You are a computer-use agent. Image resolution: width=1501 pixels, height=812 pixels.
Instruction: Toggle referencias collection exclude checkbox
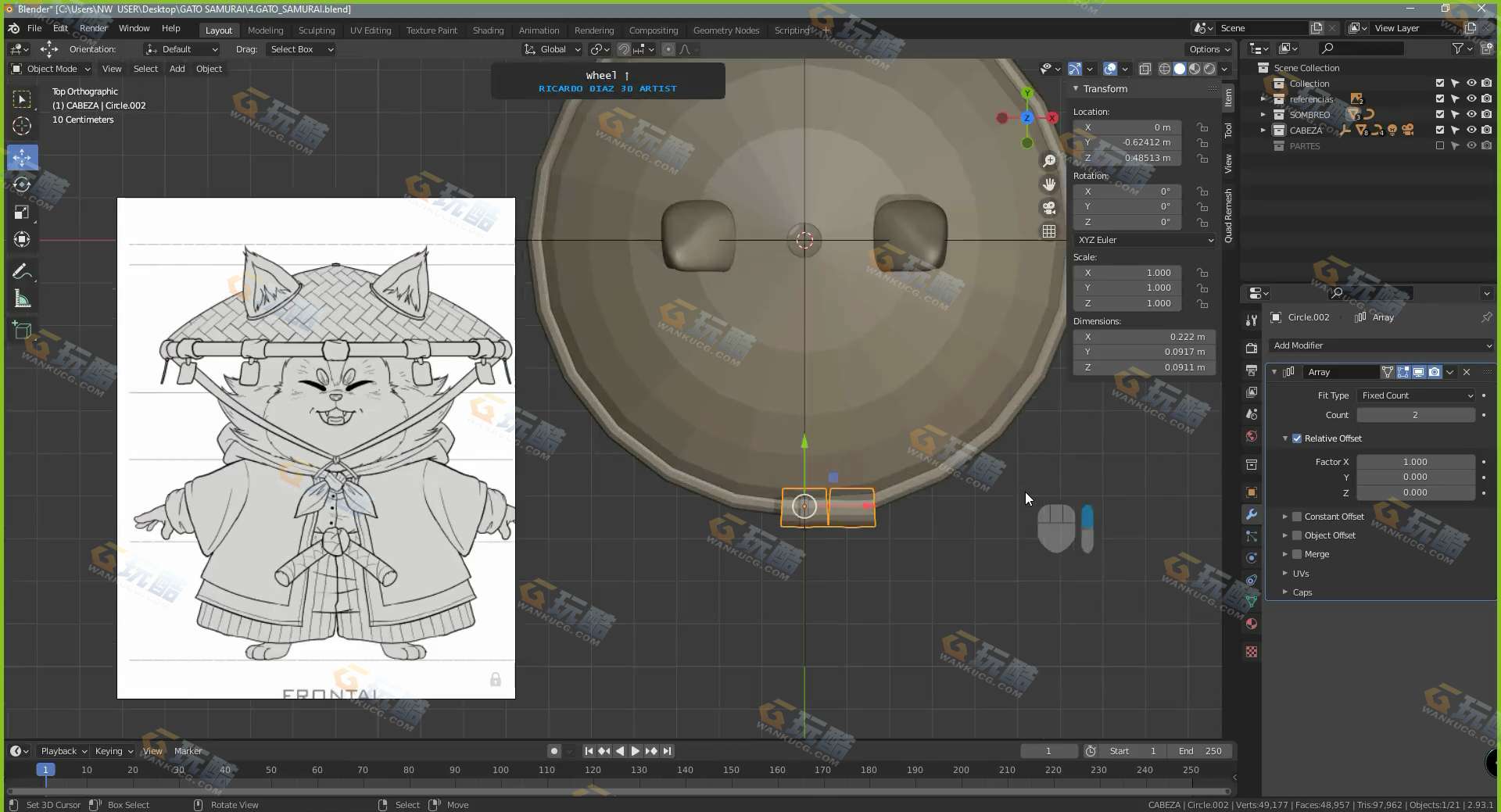(1440, 98)
